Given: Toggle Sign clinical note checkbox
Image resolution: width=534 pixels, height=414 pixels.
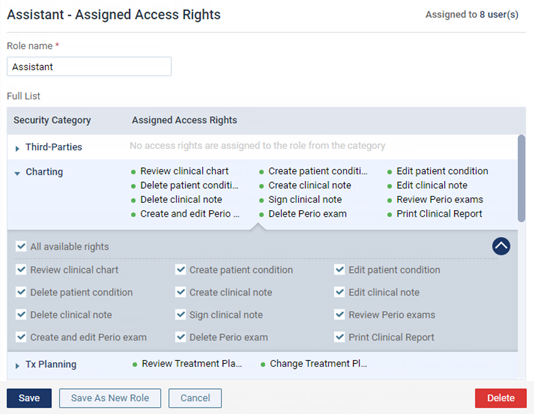Looking at the screenshot, I should (180, 315).
